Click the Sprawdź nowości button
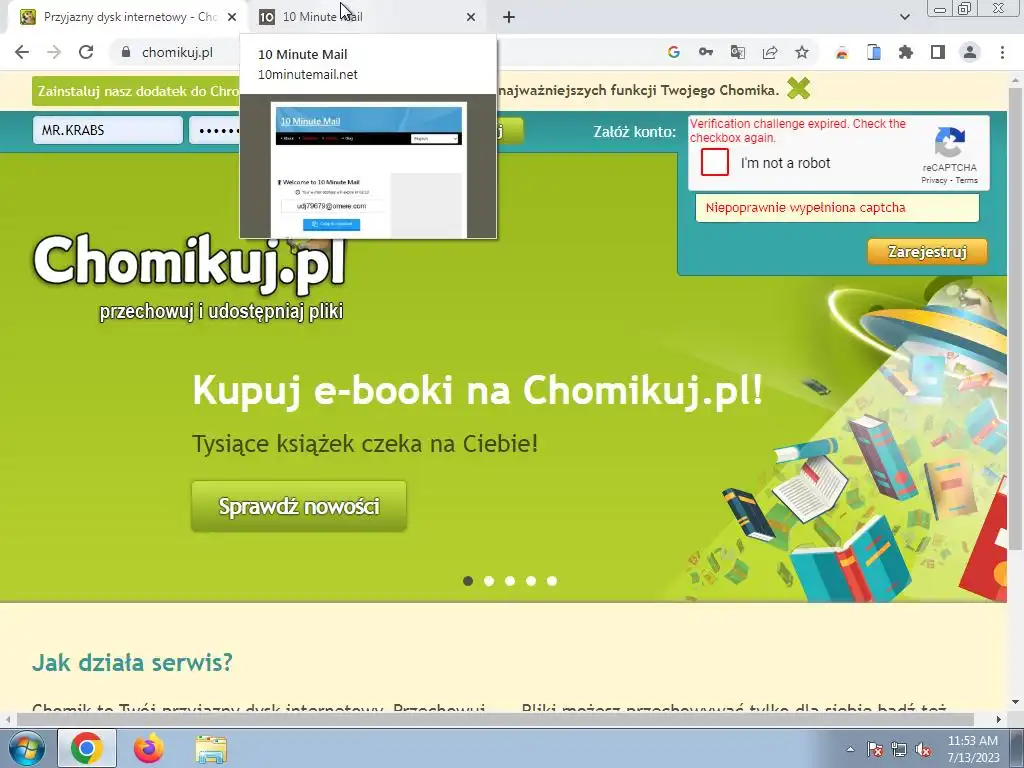Image resolution: width=1024 pixels, height=768 pixels. pos(299,506)
